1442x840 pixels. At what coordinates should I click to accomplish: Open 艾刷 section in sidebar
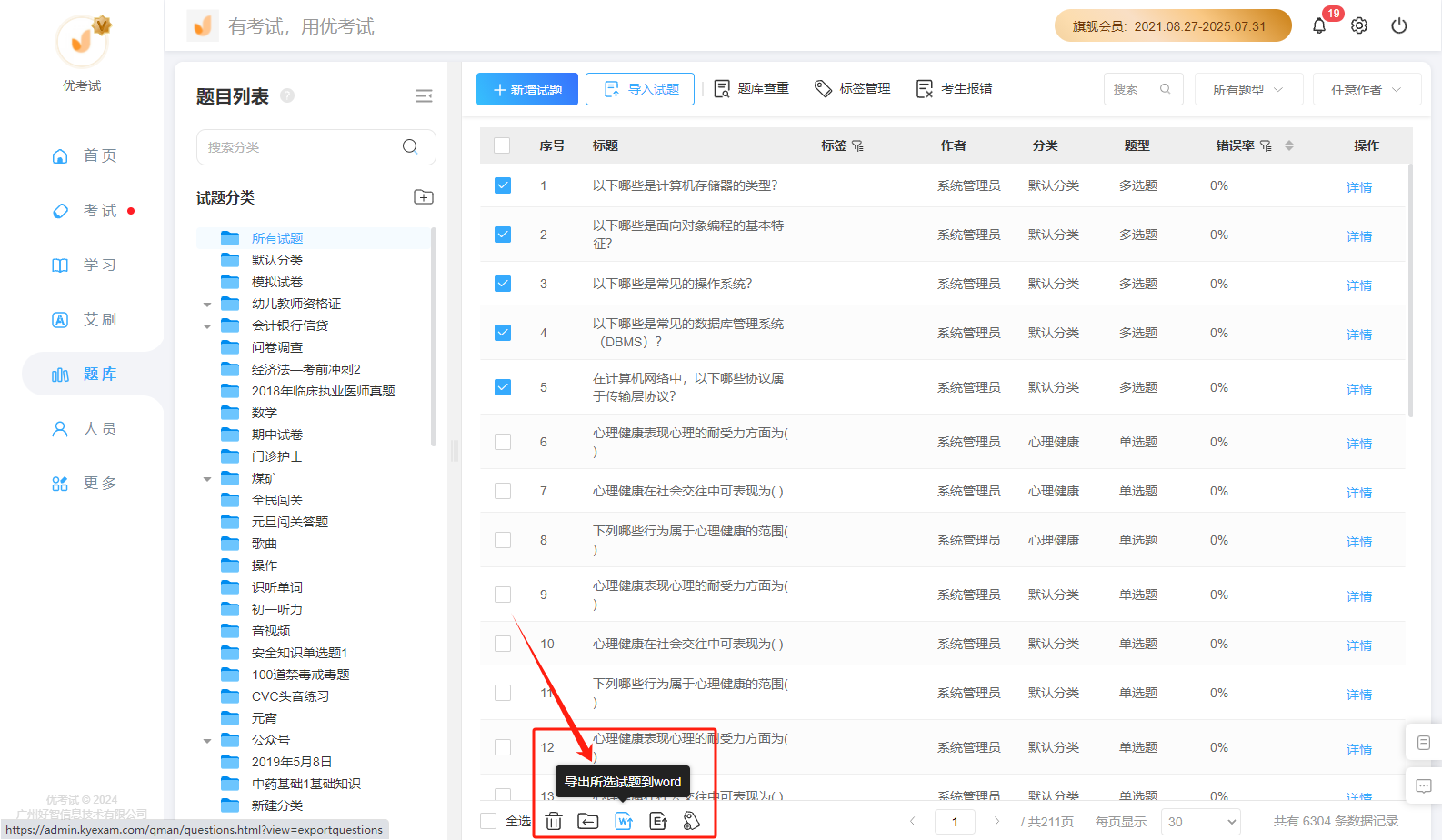pyautogui.click(x=85, y=319)
